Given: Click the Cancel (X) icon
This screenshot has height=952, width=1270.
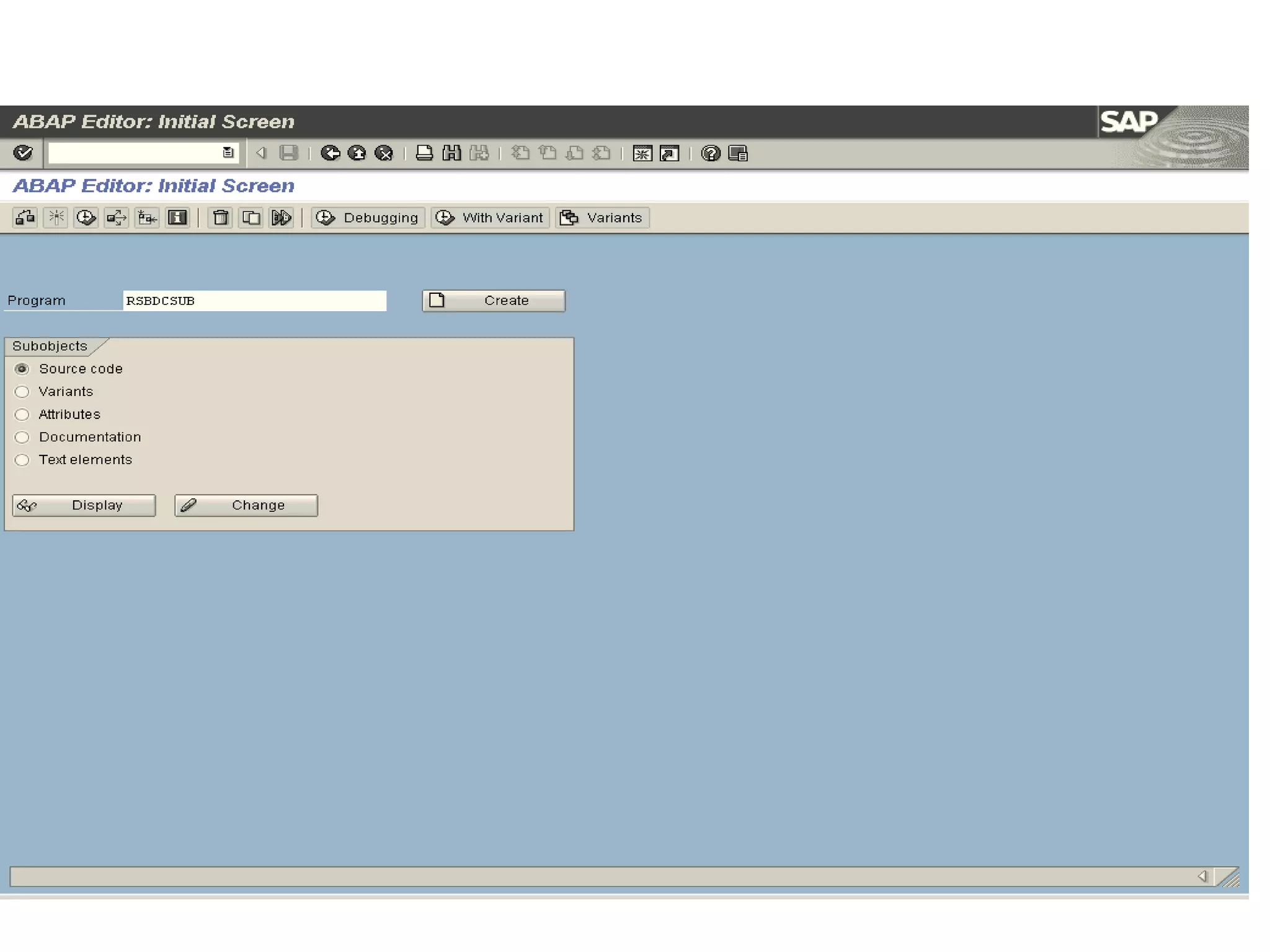Looking at the screenshot, I should pyautogui.click(x=384, y=153).
